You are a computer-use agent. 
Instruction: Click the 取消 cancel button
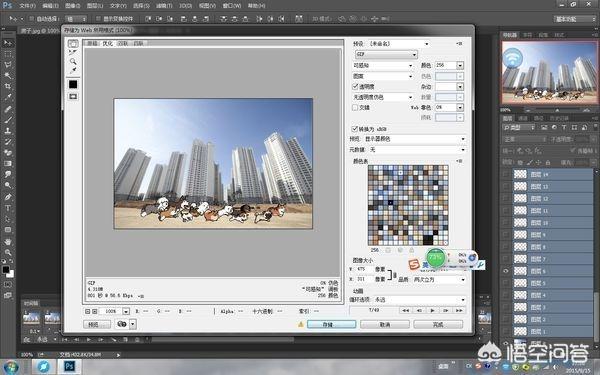(x=385, y=324)
